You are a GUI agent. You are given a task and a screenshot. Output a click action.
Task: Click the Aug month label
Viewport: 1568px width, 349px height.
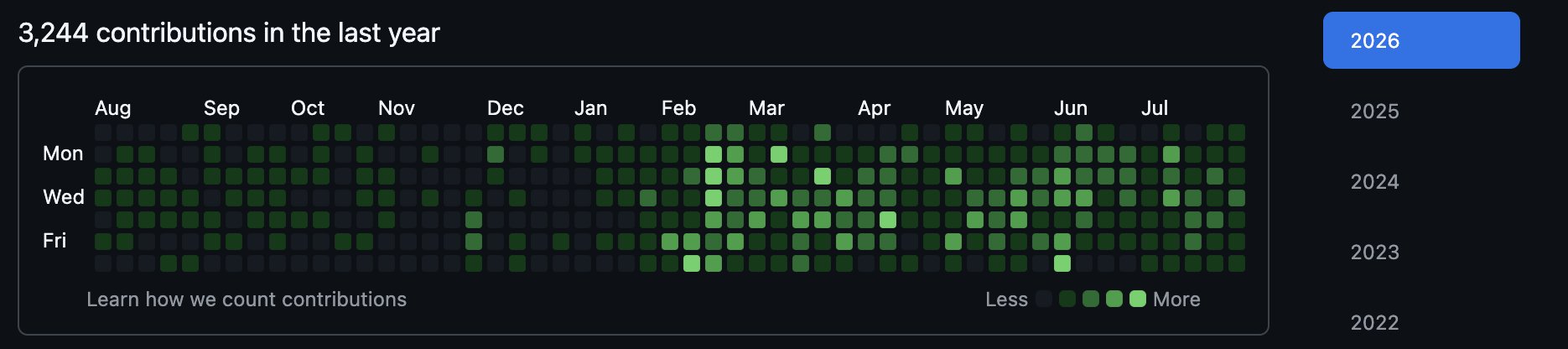tap(113, 108)
